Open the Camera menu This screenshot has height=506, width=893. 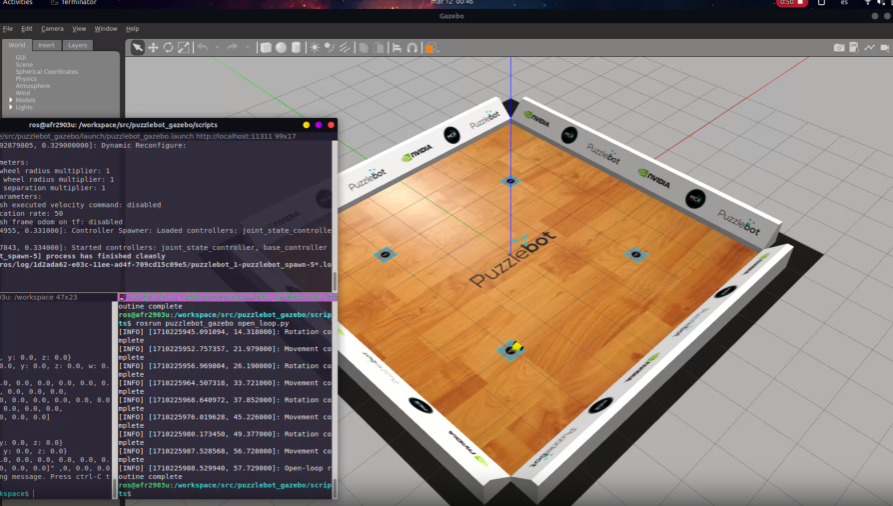[x=52, y=28]
